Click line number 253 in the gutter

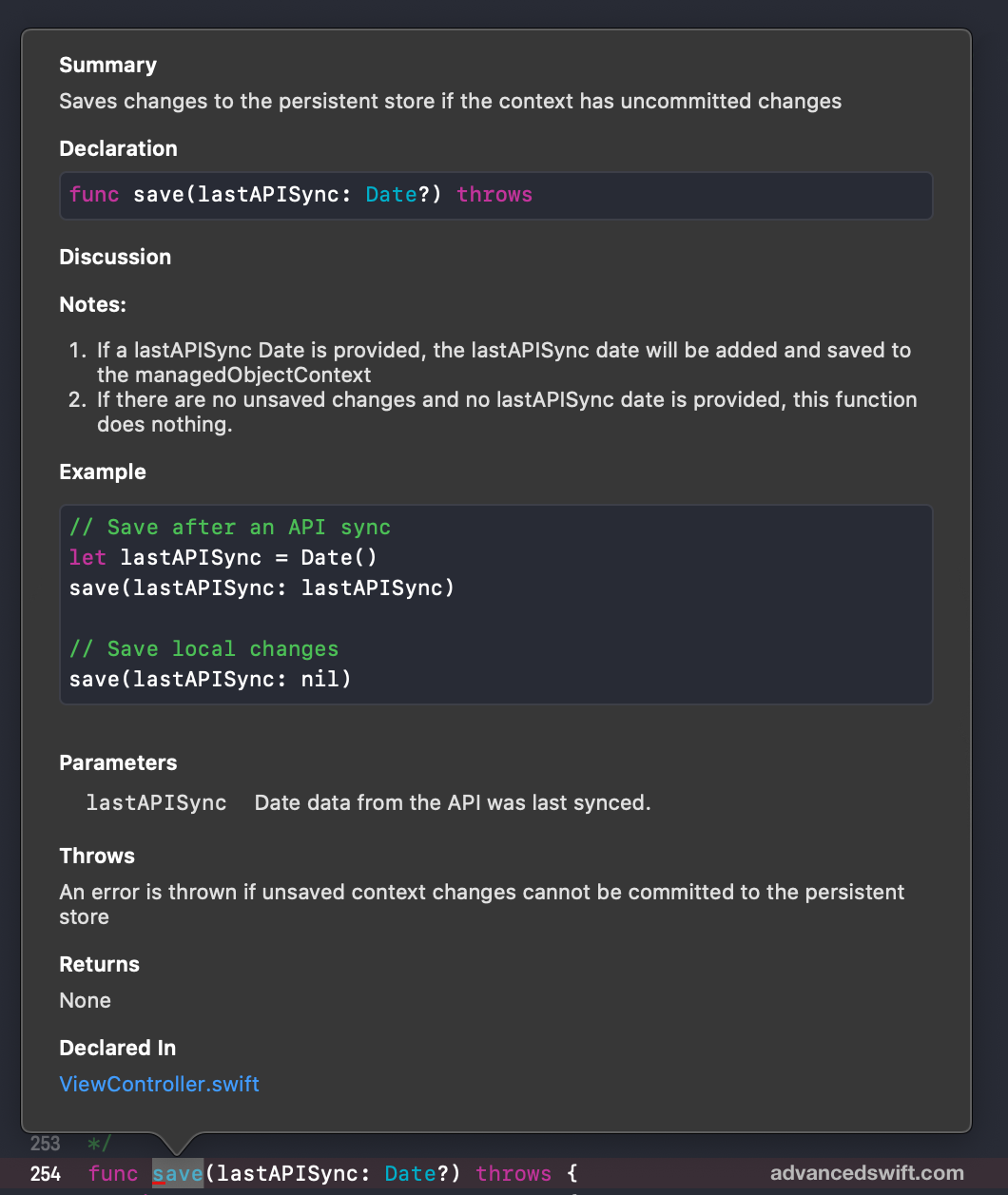pyautogui.click(x=46, y=1144)
